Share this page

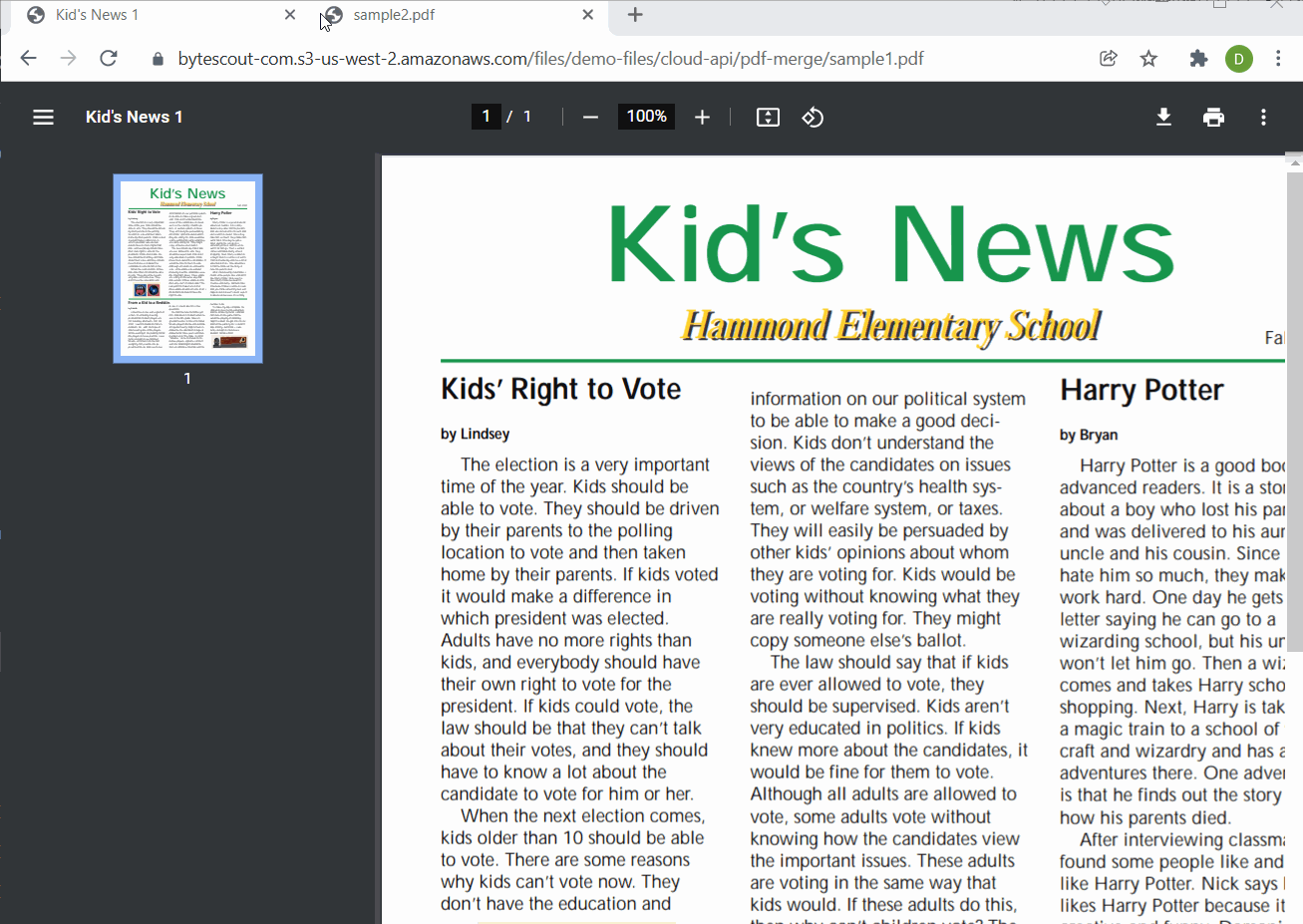click(1108, 58)
